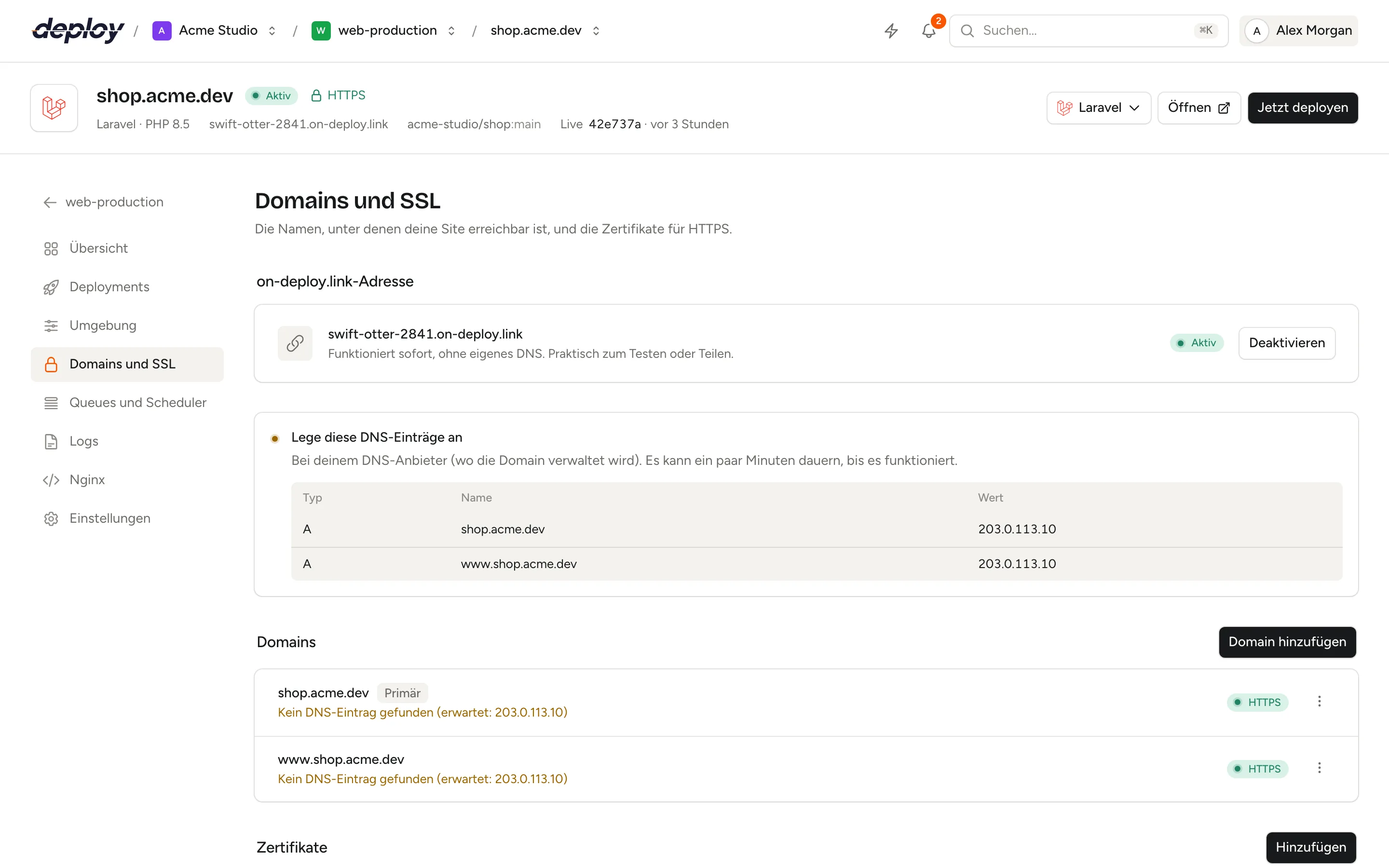Click the swift-otter-2841.on-deploy.link text in the header
The image size is (1389, 868).
[299, 124]
